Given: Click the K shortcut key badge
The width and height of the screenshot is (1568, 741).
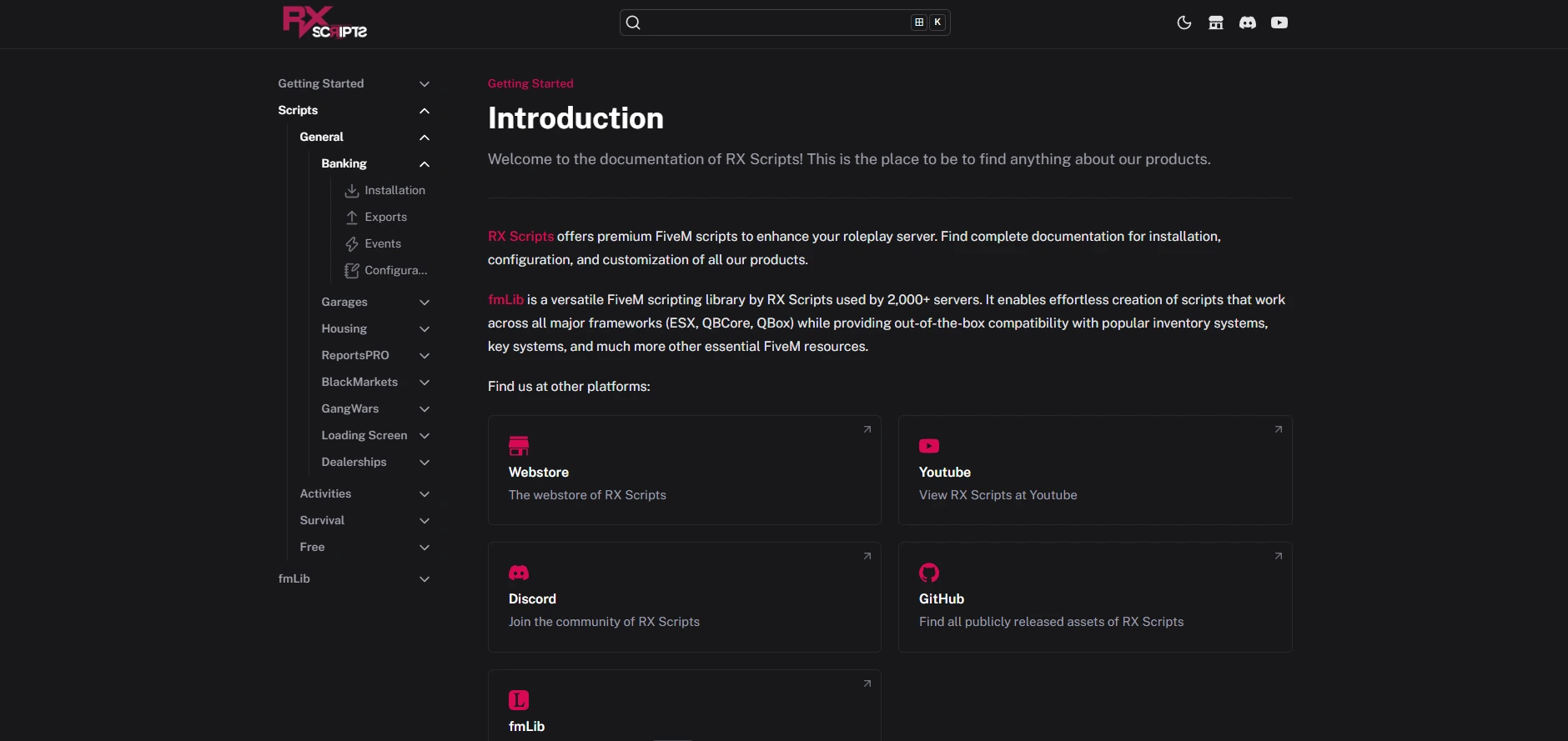Looking at the screenshot, I should pyautogui.click(x=937, y=23).
